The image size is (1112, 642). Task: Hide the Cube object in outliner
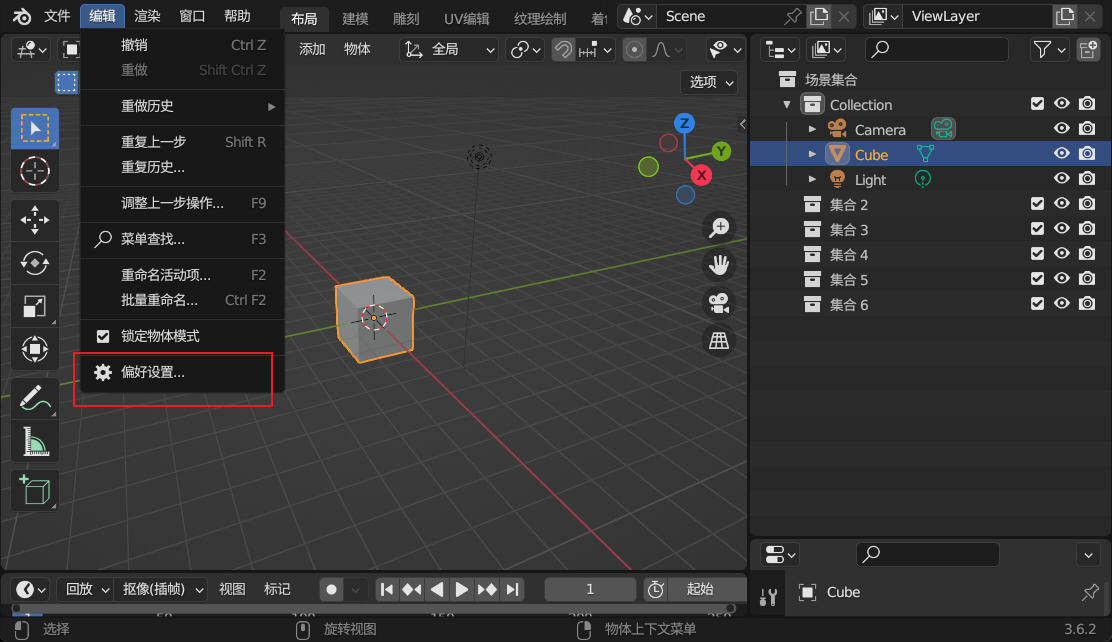click(x=1062, y=154)
